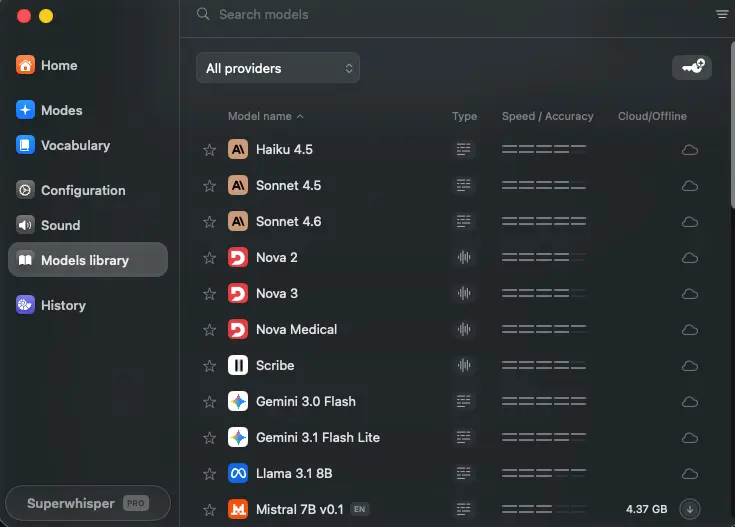Click the Deepgram logo for Nova Medical
Image resolution: width=735 pixels, height=527 pixels.
(238, 330)
